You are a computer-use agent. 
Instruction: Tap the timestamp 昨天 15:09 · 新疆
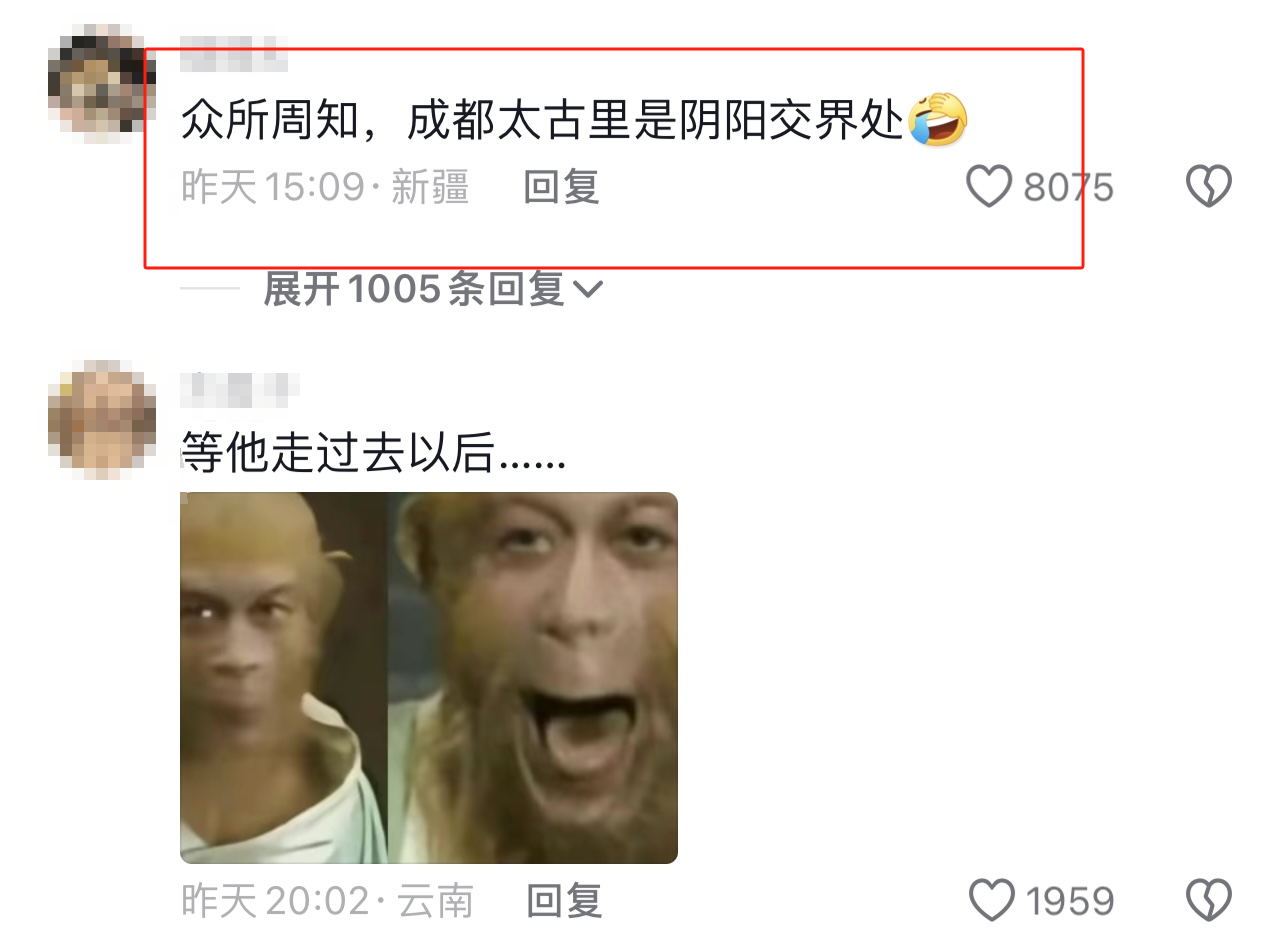[x=325, y=188]
